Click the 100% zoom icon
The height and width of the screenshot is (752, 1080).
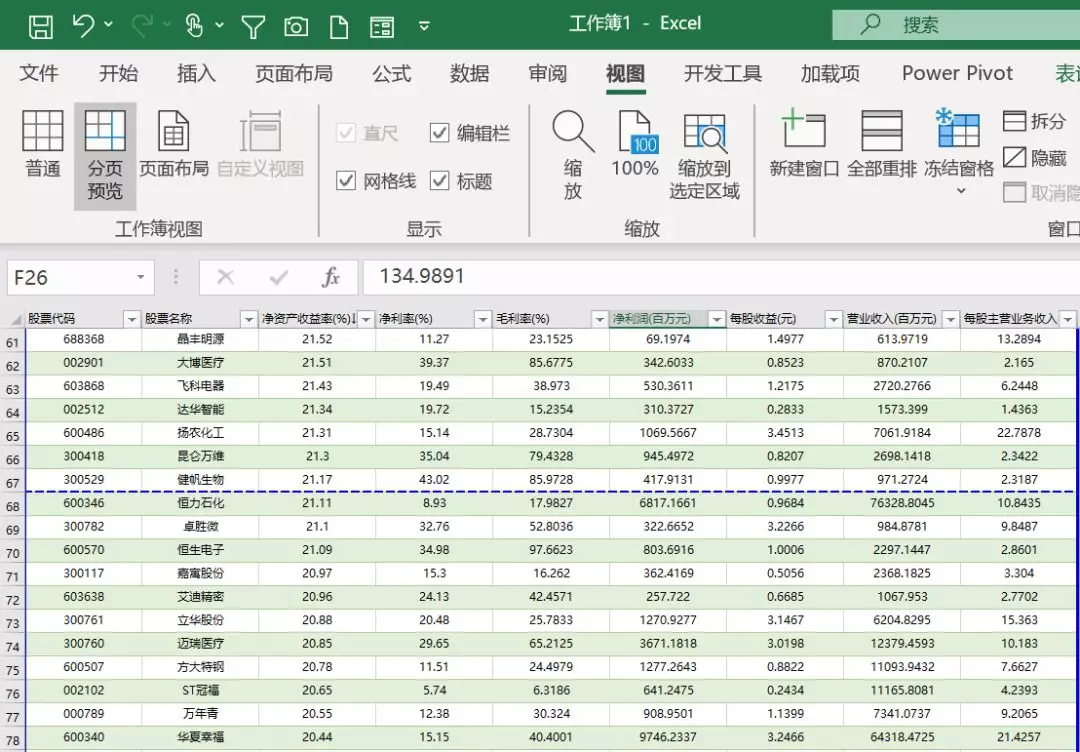click(x=635, y=145)
